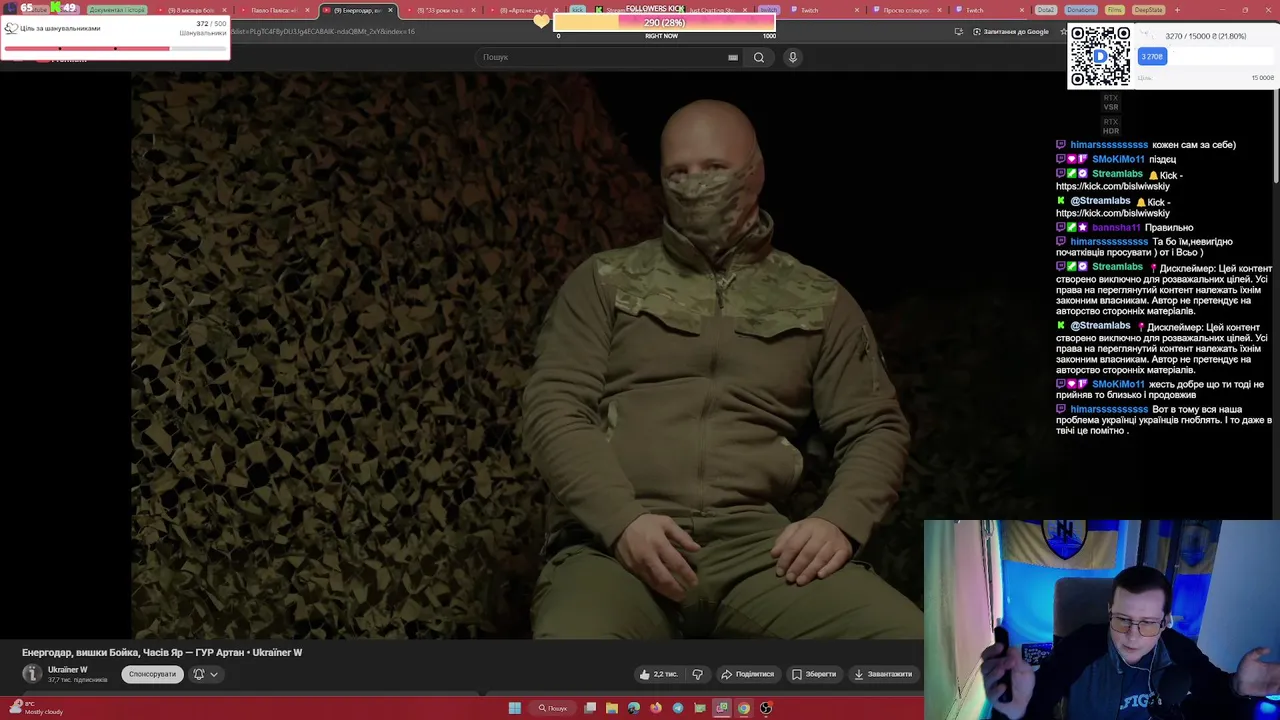Click the video title Енергодар, вишки Бойка
The height and width of the screenshot is (720, 1280).
[x=162, y=652]
